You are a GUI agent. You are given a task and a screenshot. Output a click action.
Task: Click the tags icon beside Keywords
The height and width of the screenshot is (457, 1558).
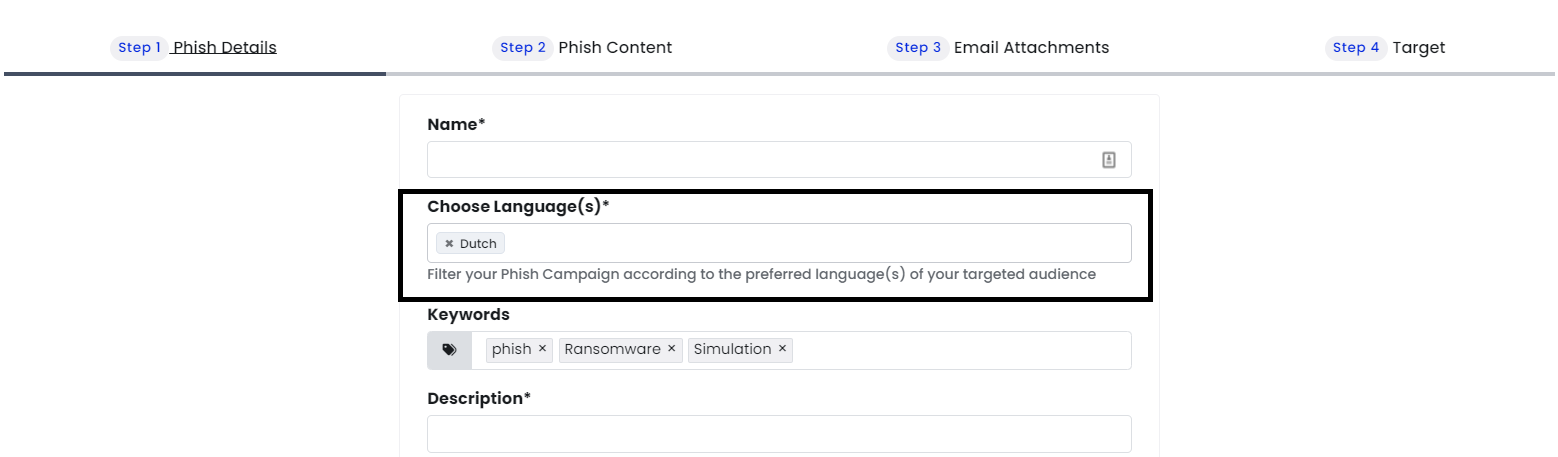pyautogui.click(x=450, y=350)
